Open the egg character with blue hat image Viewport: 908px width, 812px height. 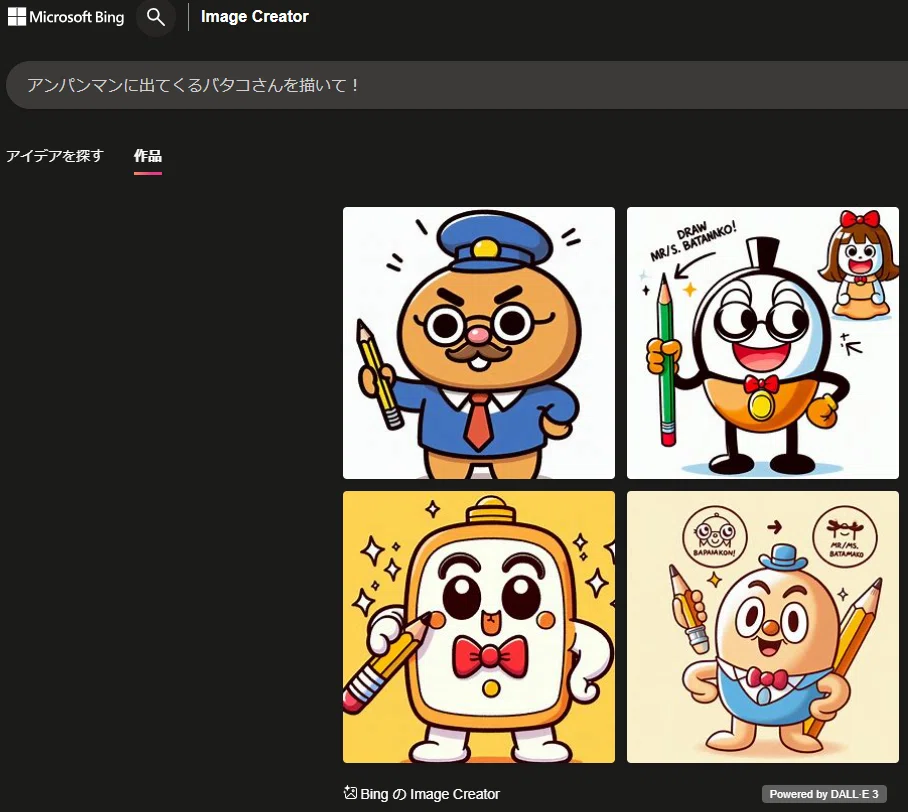(763, 627)
